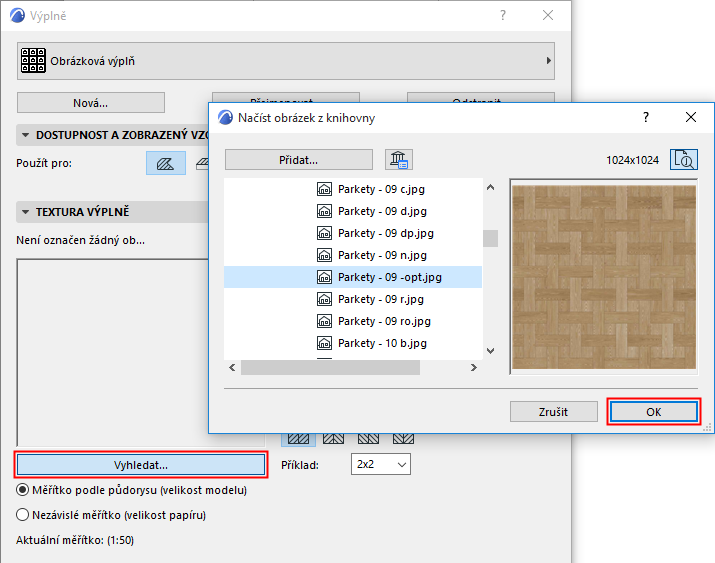Collapse the TEXTURA VÝPLNĚ section

26,212
